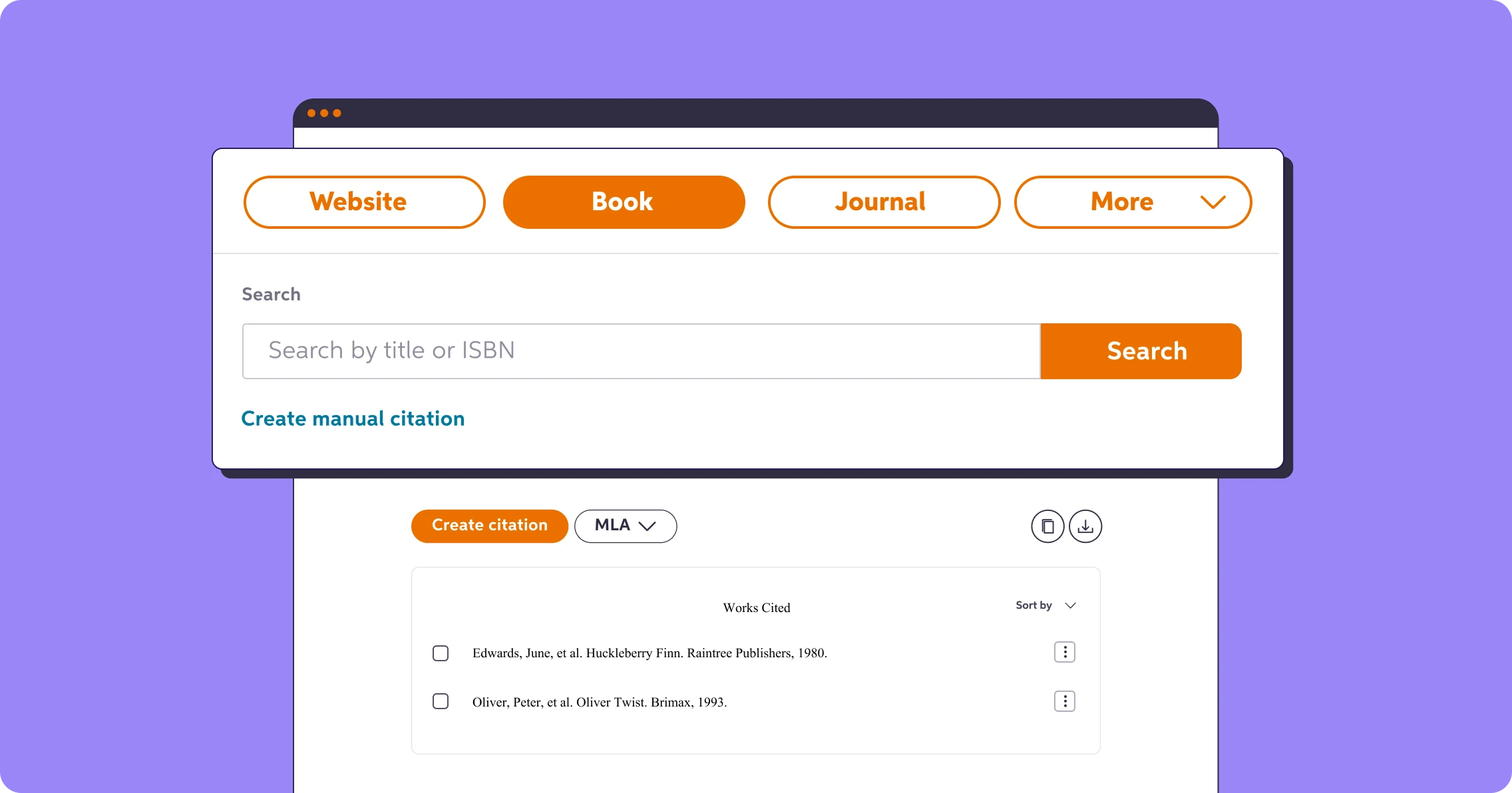Download citations via the download icon
Screen dimensions: 1512x793
pyautogui.click(x=1085, y=526)
